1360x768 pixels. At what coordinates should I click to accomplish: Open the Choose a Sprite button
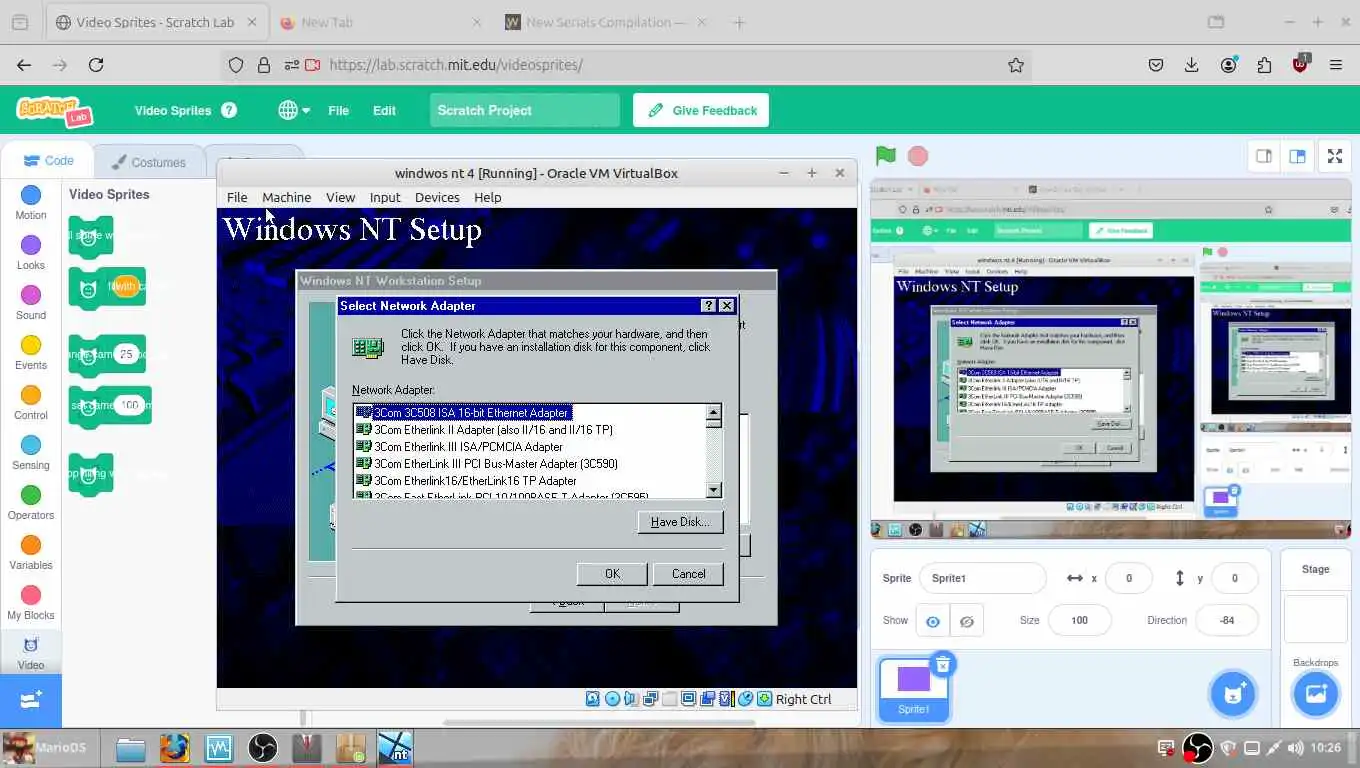[1232, 694]
